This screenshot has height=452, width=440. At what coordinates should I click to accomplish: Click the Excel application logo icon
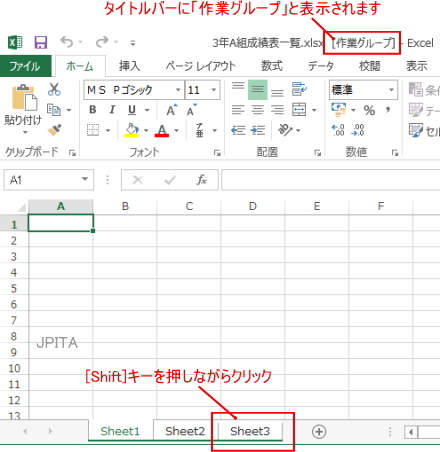point(15,43)
